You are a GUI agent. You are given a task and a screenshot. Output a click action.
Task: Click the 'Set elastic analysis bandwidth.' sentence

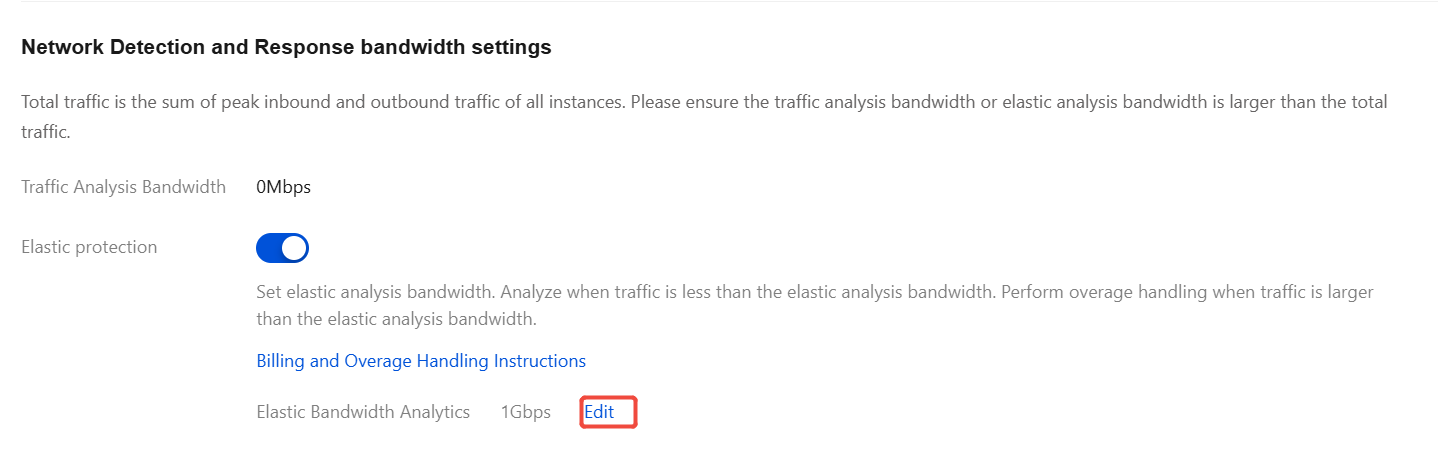pos(375,293)
